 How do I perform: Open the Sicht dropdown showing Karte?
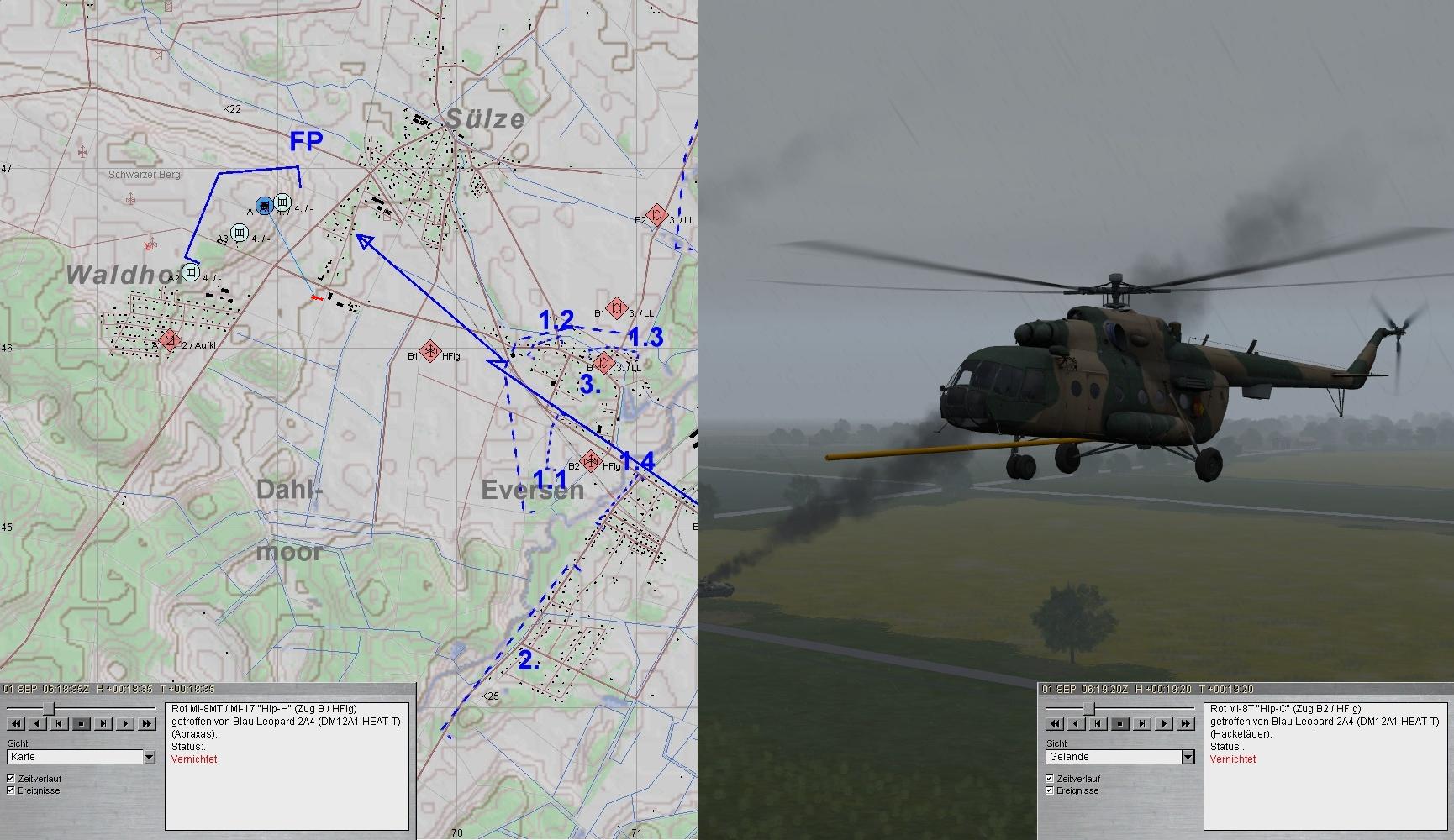pos(149,758)
